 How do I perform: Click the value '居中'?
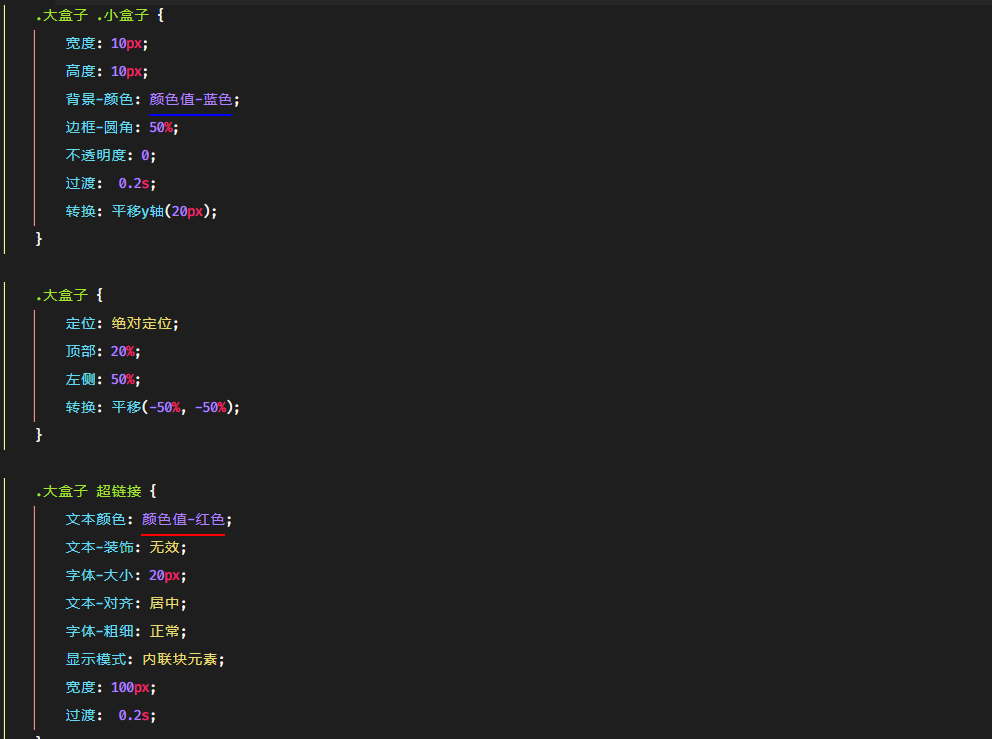pyautogui.click(x=164, y=603)
